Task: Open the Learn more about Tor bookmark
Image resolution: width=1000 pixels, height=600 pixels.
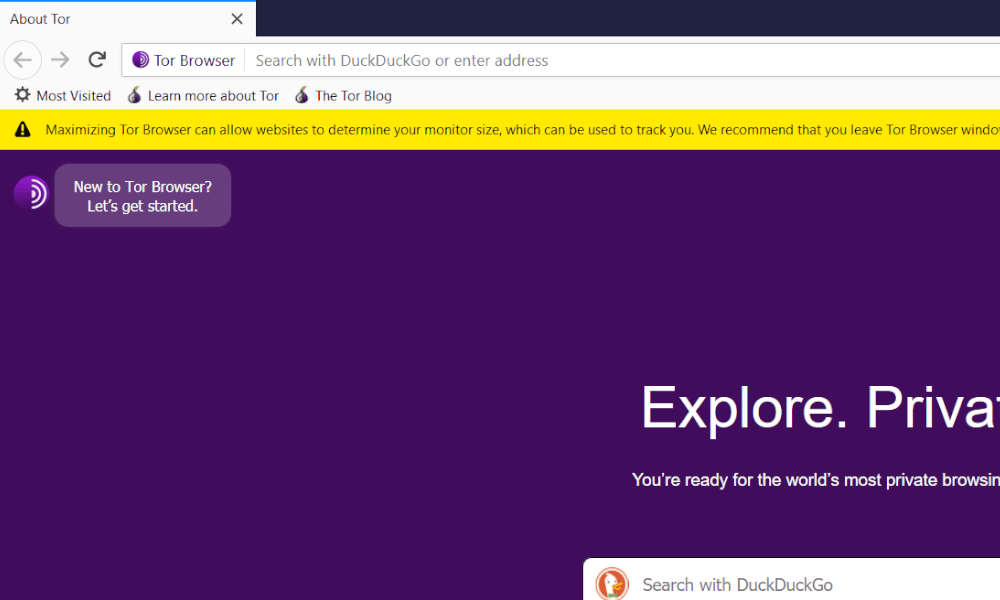Action: coord(203,96)
